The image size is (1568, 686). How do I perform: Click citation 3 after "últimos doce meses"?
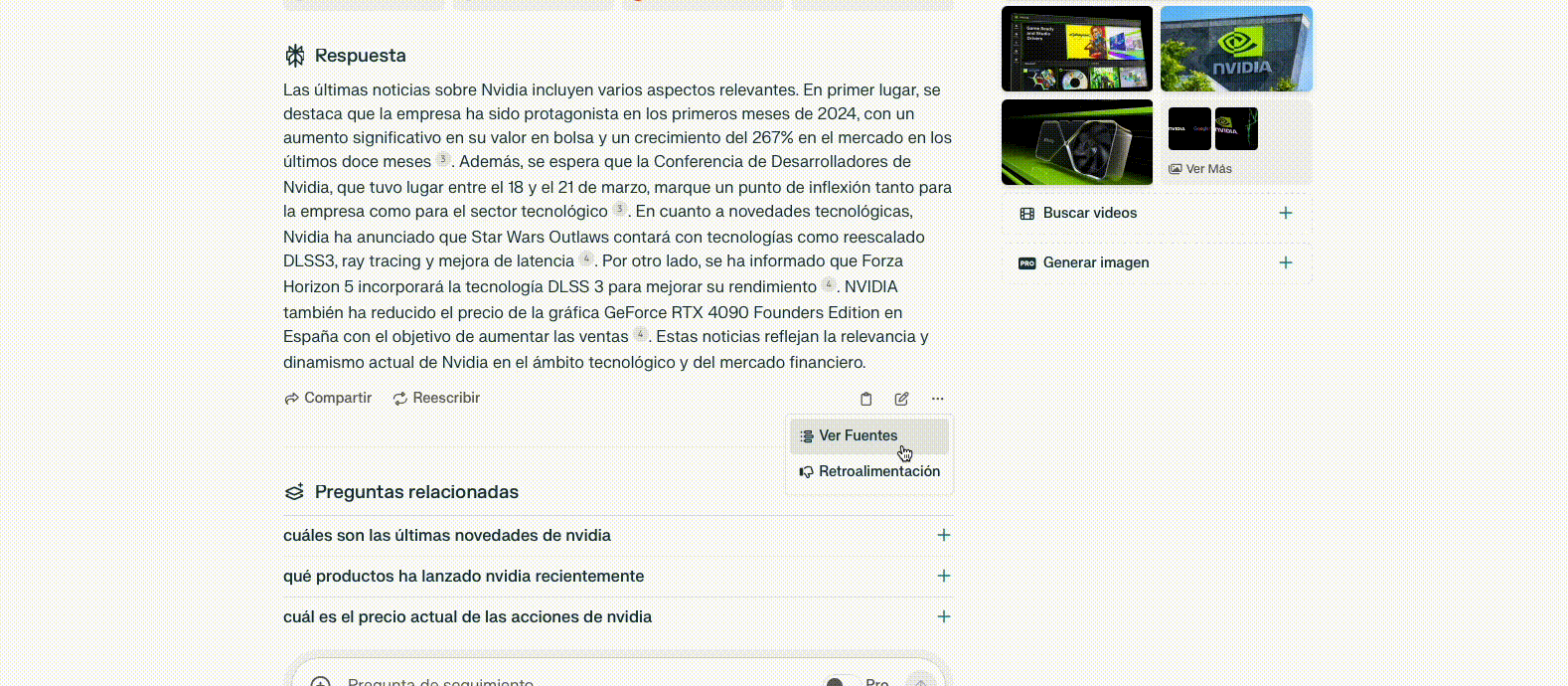443,159
